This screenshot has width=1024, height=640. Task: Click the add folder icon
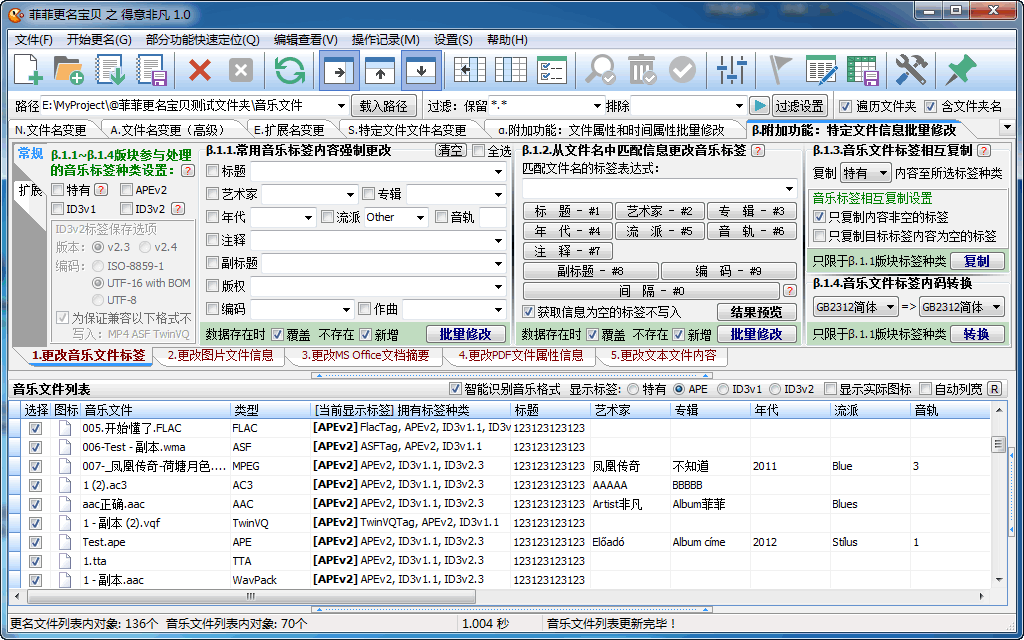click(68, 70)
